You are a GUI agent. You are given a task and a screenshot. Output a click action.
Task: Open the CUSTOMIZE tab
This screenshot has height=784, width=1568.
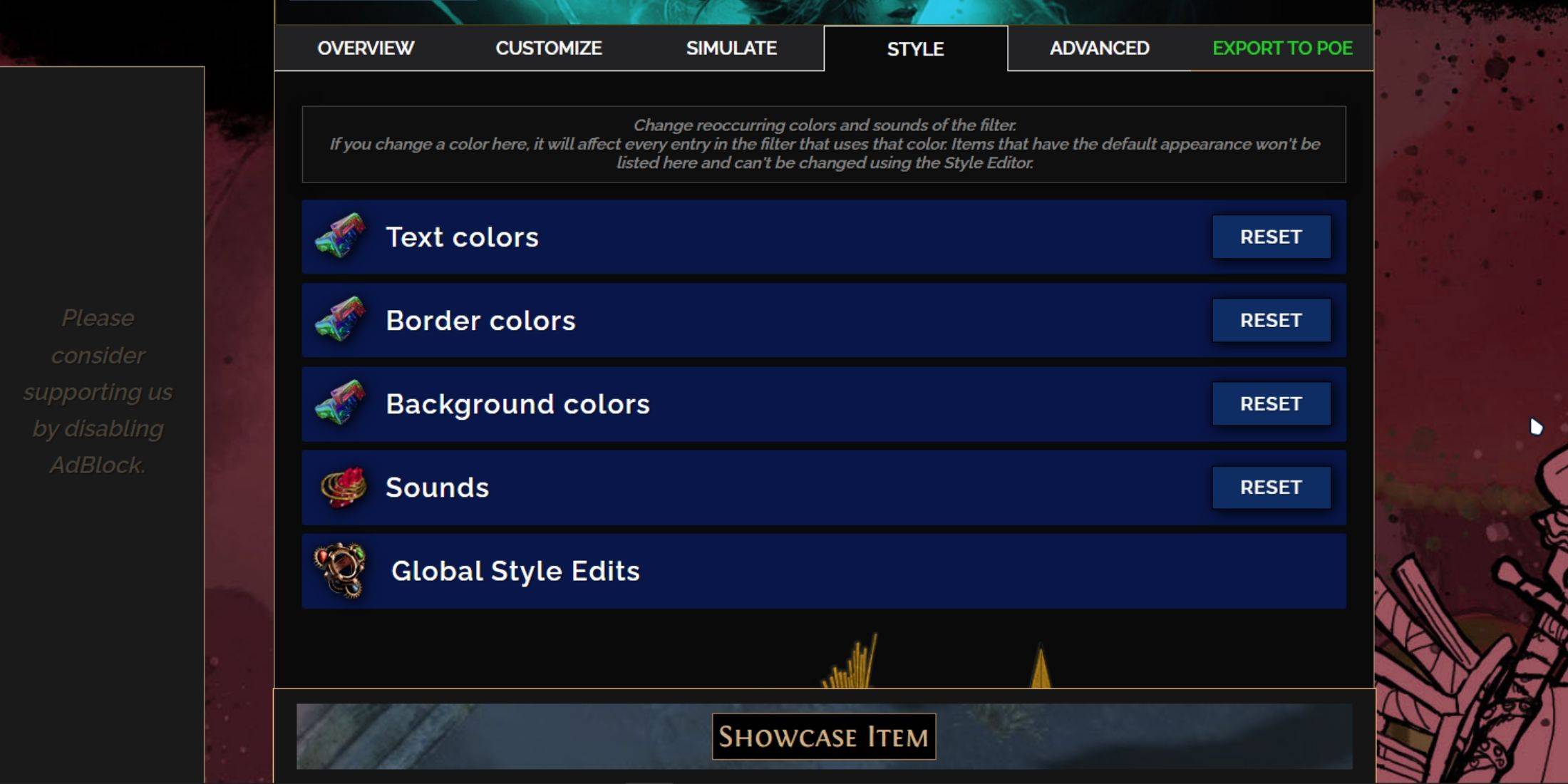pos(548,47)
